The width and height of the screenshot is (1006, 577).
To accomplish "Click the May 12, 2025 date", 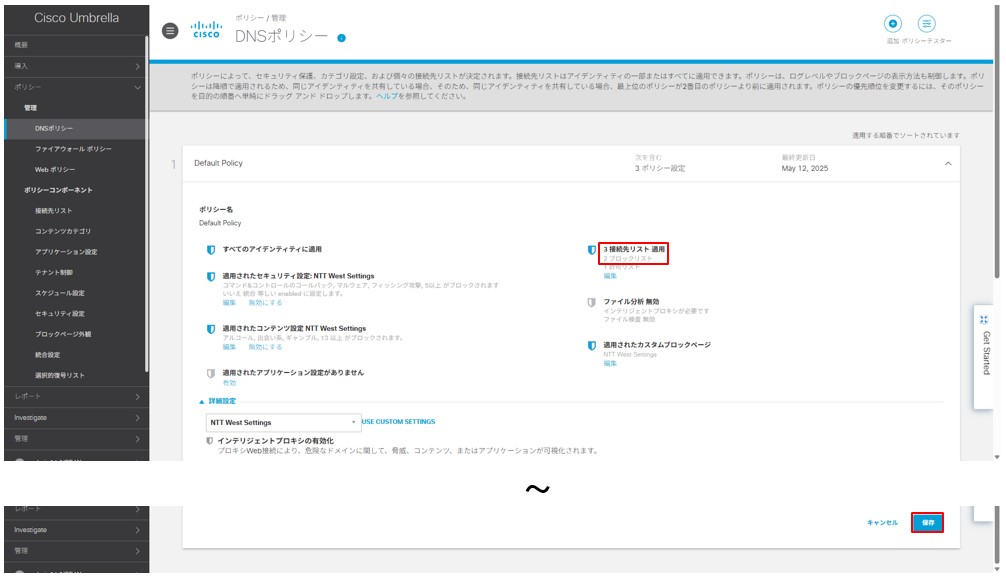I will tap(805, 168).
